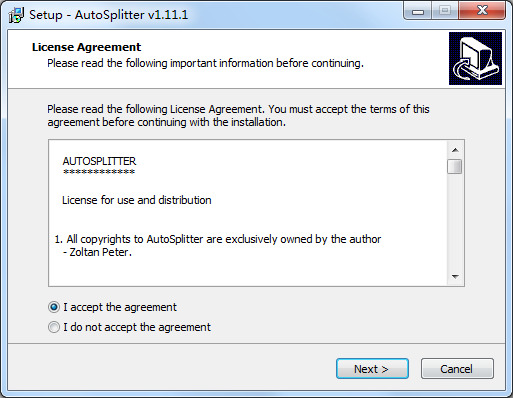
Task: Click the computer setup wizard image
Action: tap(475, 58)
